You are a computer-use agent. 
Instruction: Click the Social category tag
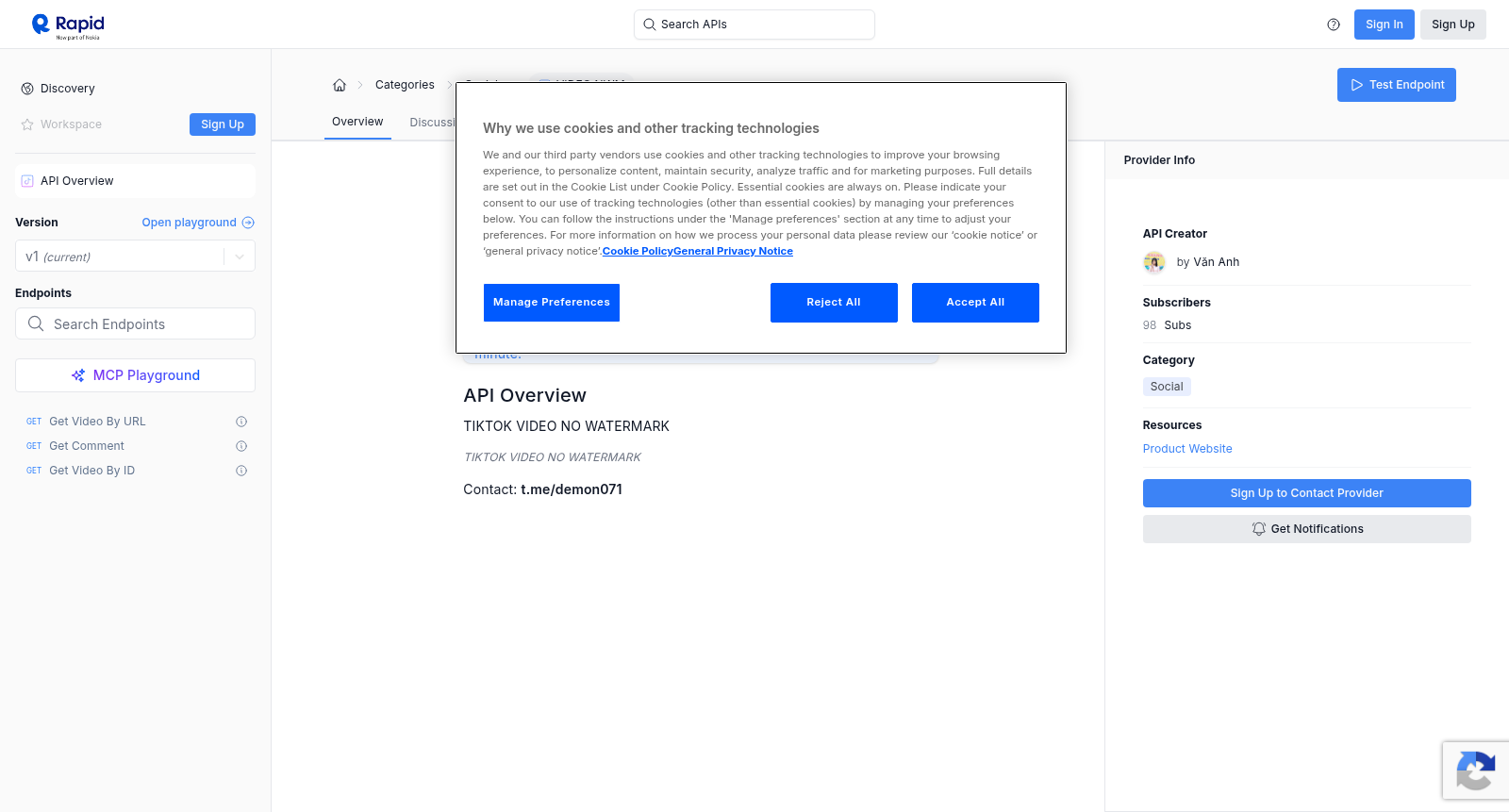point(1167,387)
